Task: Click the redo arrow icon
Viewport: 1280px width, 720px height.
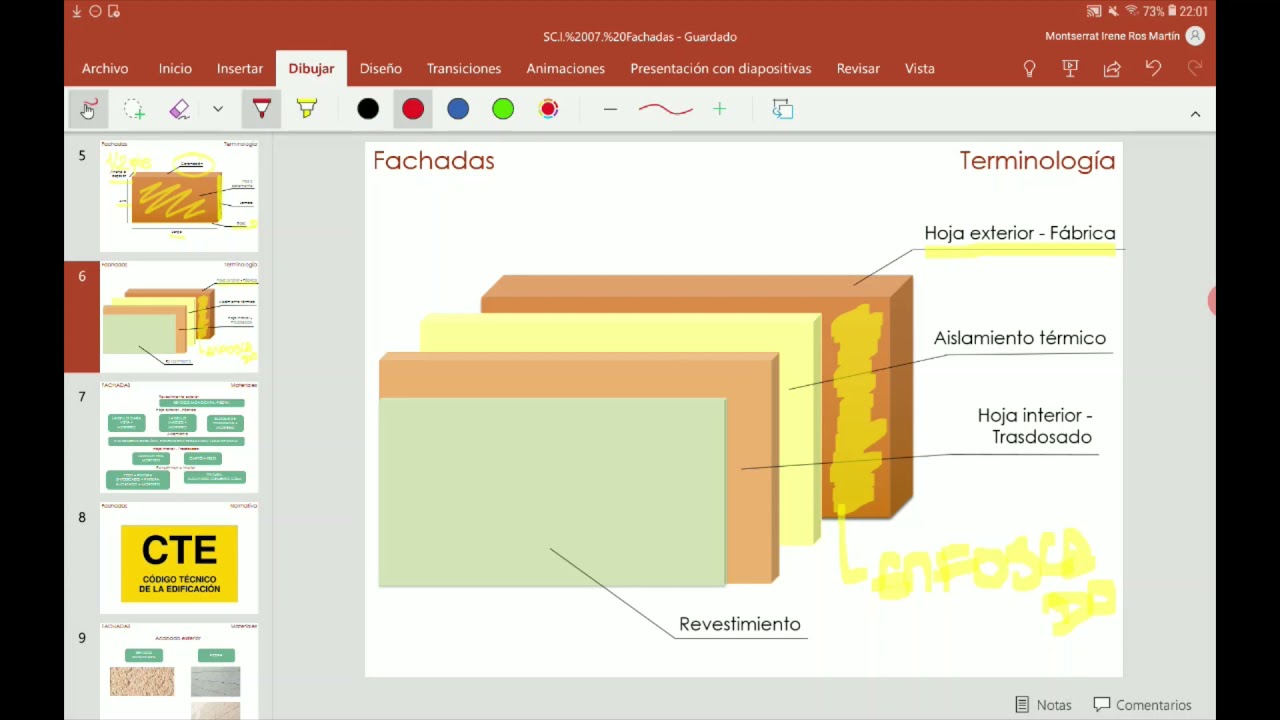Action: pyautogui.click(x=1194, y=68)
